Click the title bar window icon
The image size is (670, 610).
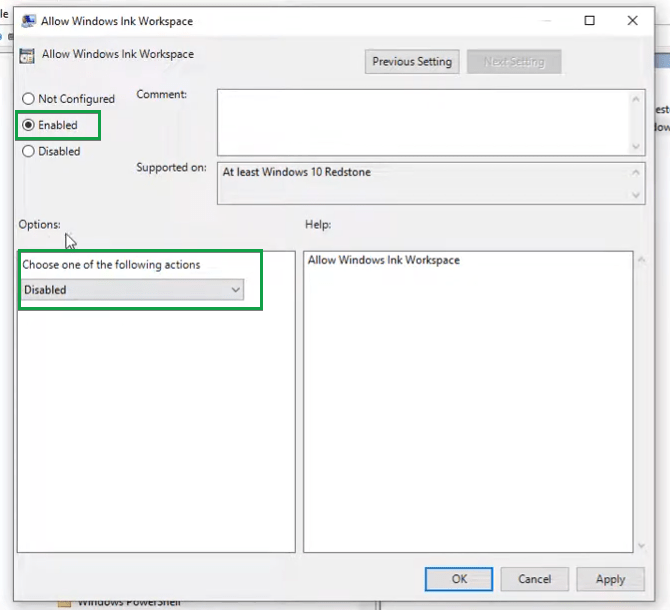tap(29, 21)
